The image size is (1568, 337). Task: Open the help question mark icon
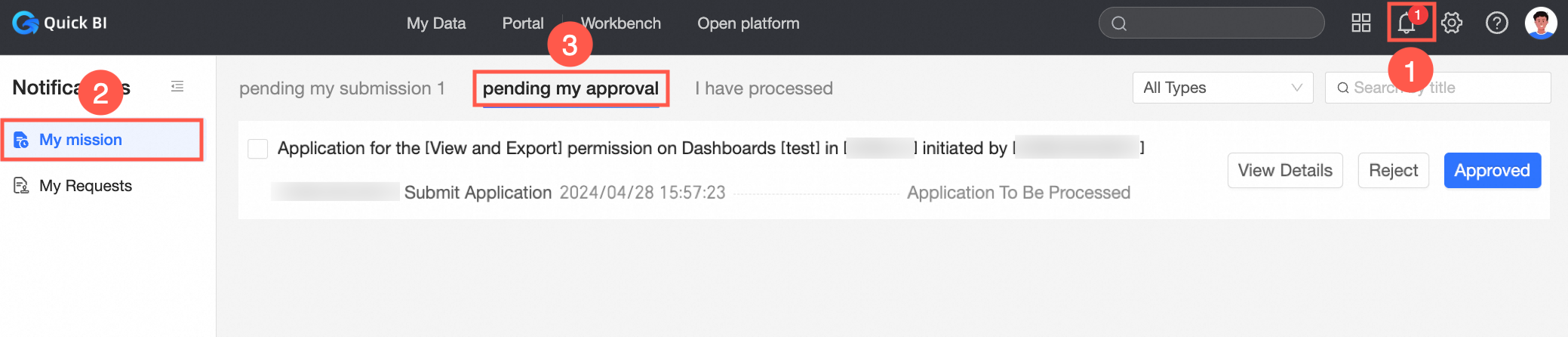click(x=1496, y=23)
